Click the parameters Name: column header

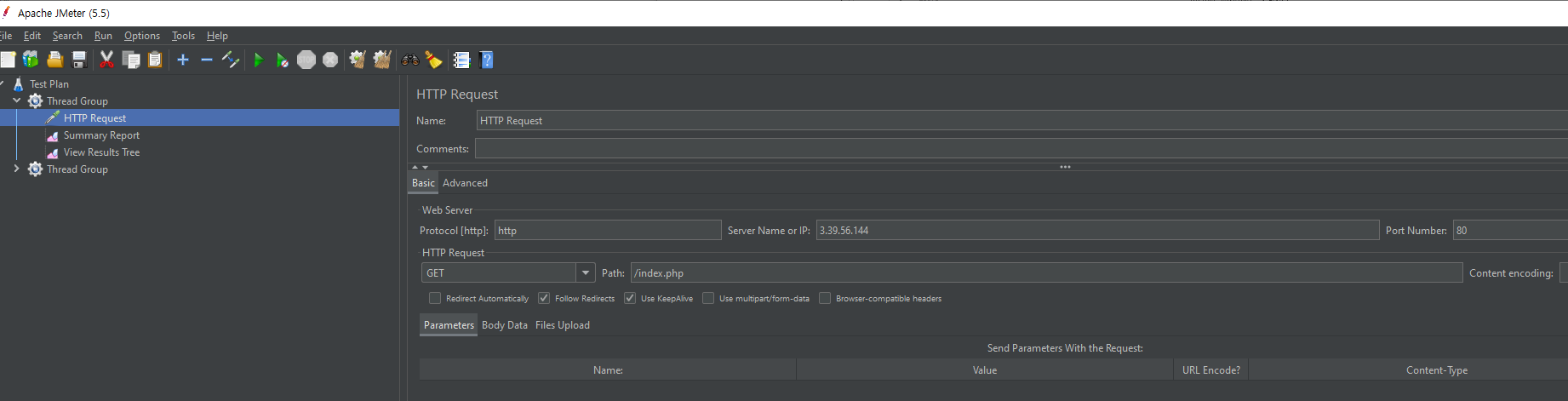point(608,370)
